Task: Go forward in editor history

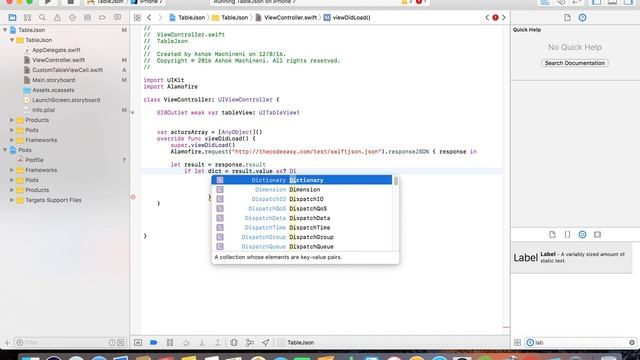Action: pos(160,18)
